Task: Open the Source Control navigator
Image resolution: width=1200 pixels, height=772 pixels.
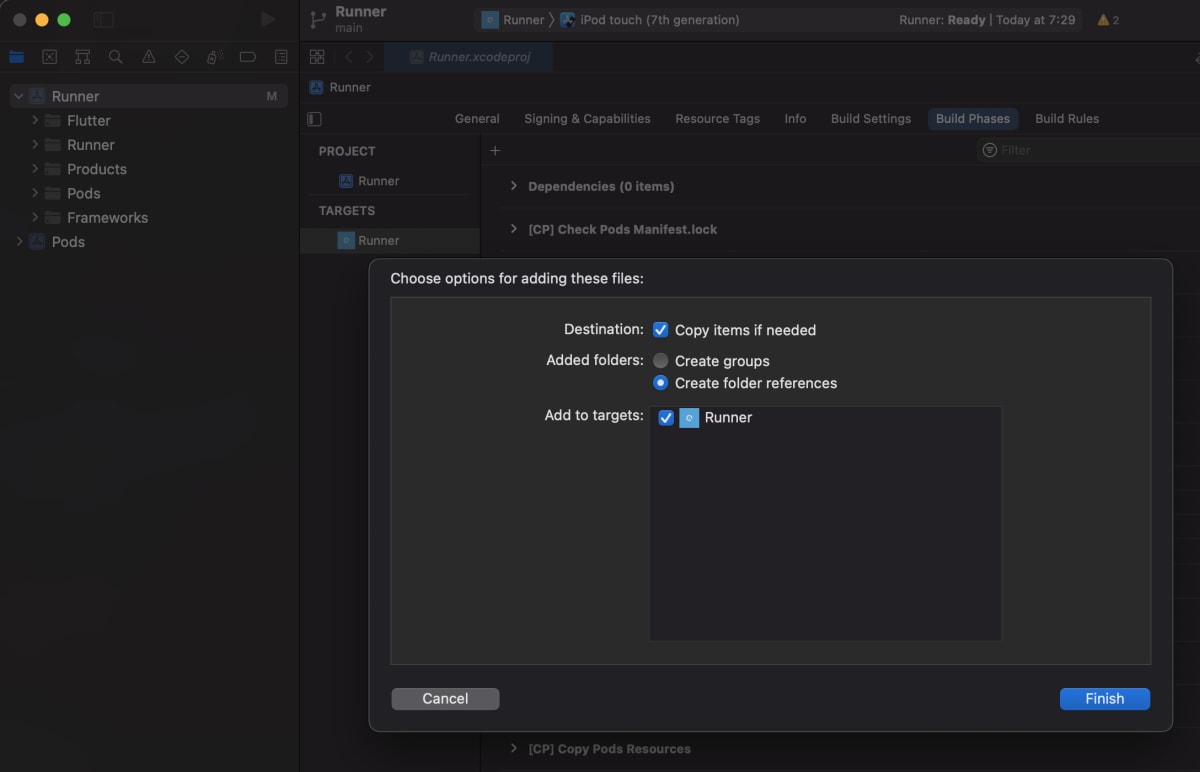Action: click(49, 57)
